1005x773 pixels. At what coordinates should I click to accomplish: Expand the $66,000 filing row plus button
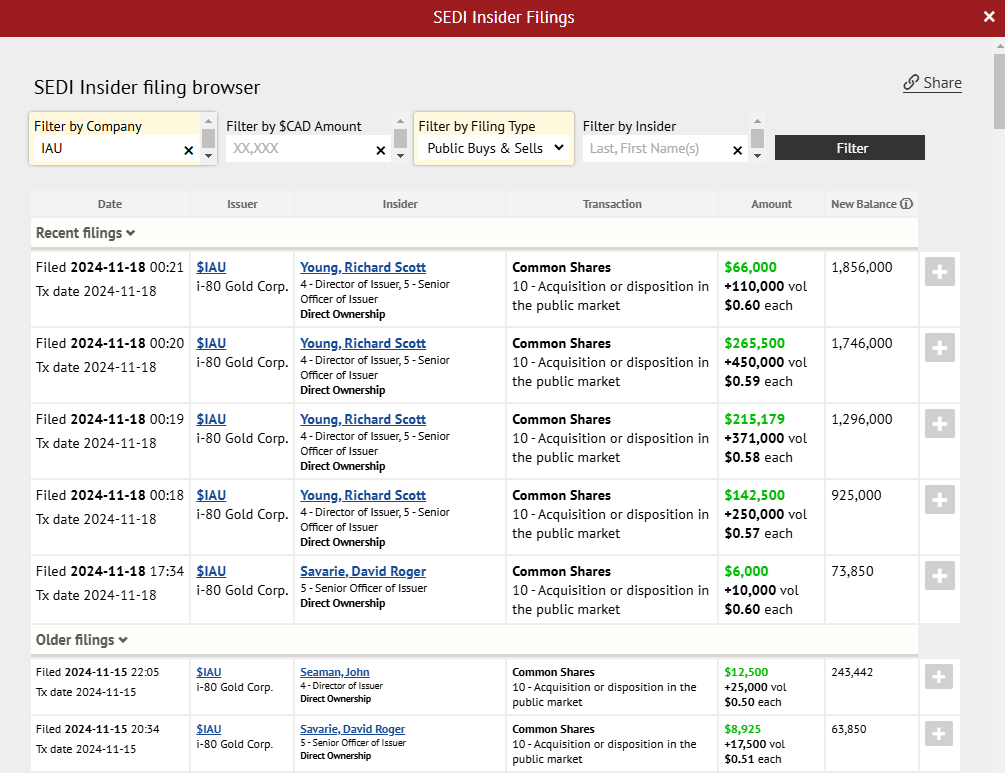[x=939, y=271]
